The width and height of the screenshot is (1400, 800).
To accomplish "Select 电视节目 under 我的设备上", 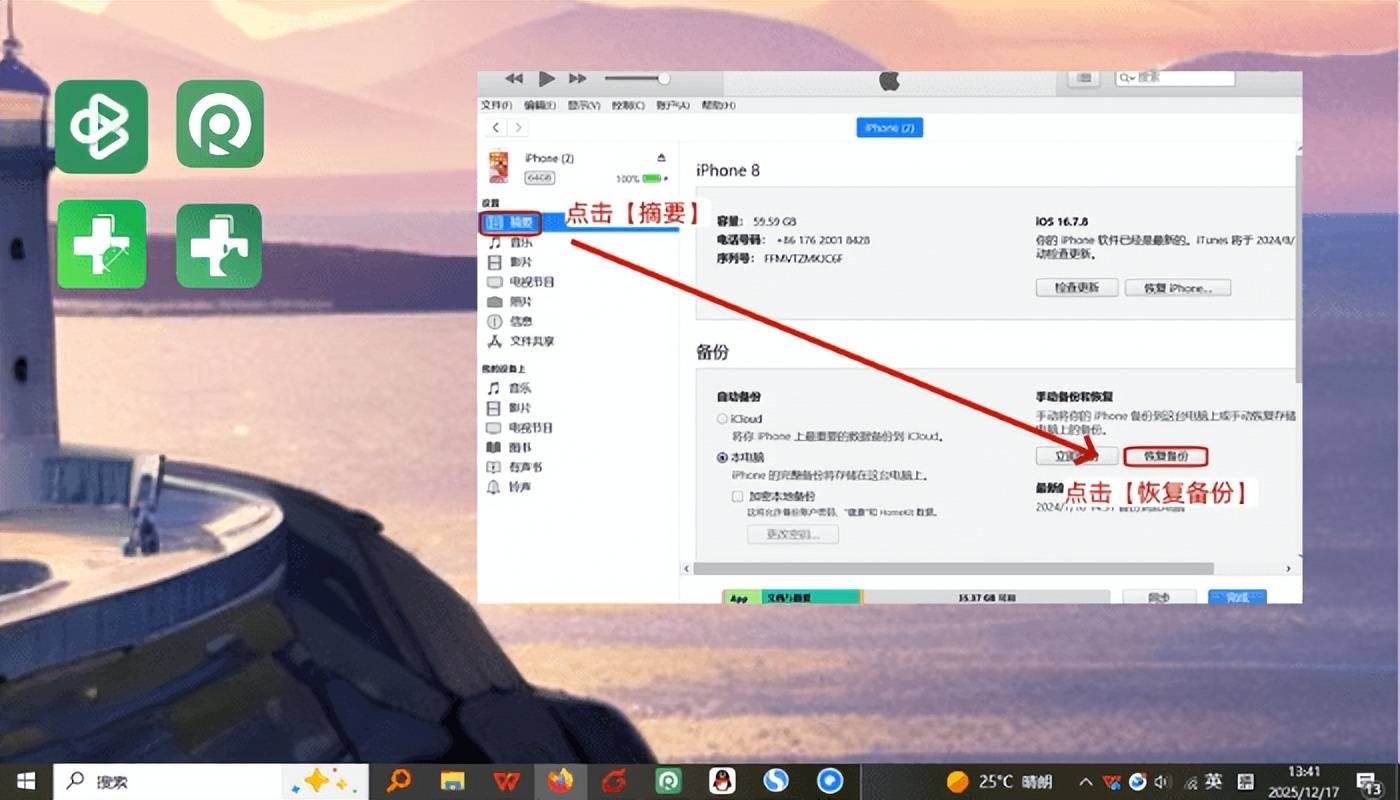I will [520, 428].
